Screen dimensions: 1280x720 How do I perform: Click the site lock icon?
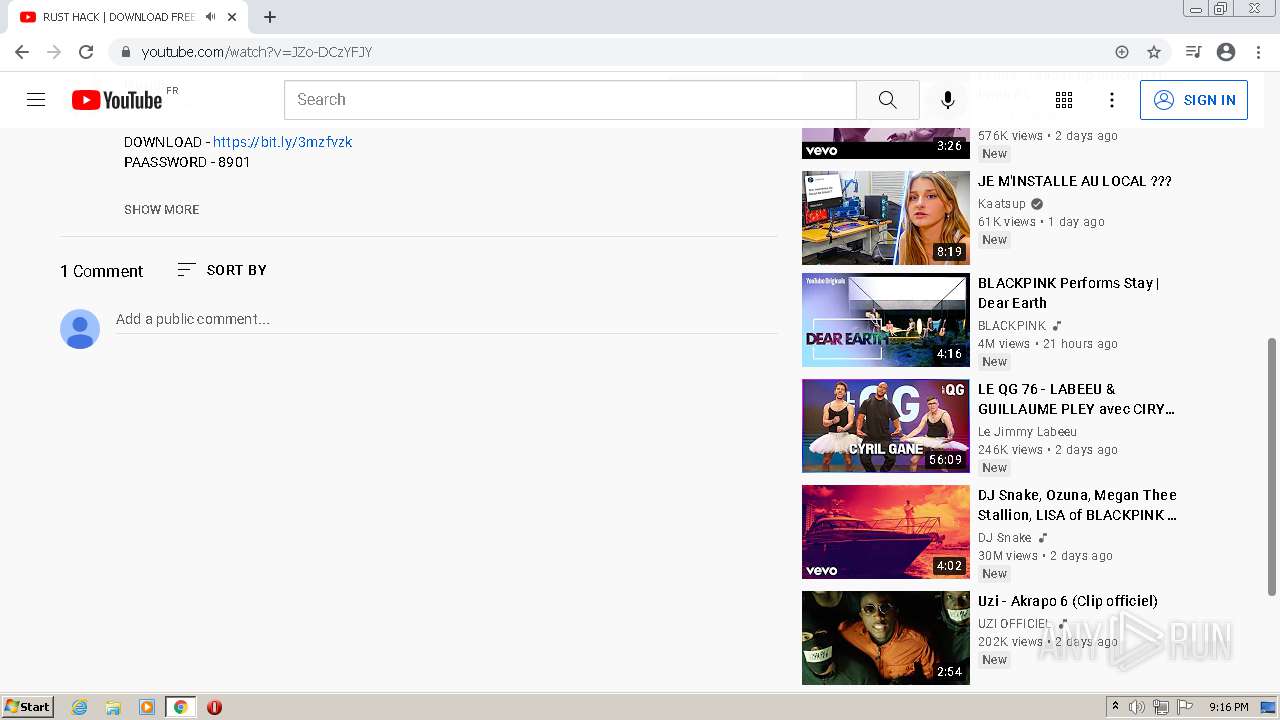(125, 52)
